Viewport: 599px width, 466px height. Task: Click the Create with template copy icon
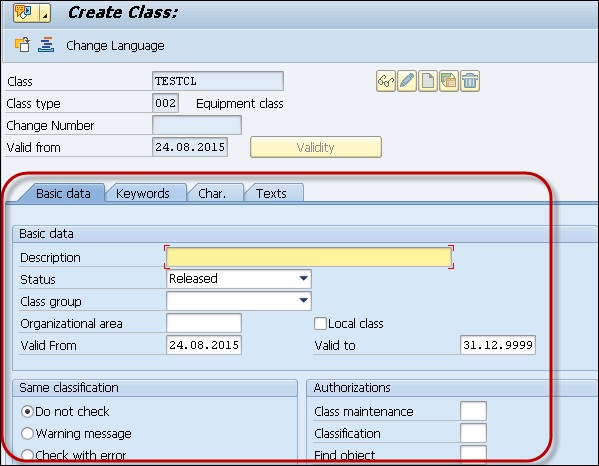(x=449, y=81)
